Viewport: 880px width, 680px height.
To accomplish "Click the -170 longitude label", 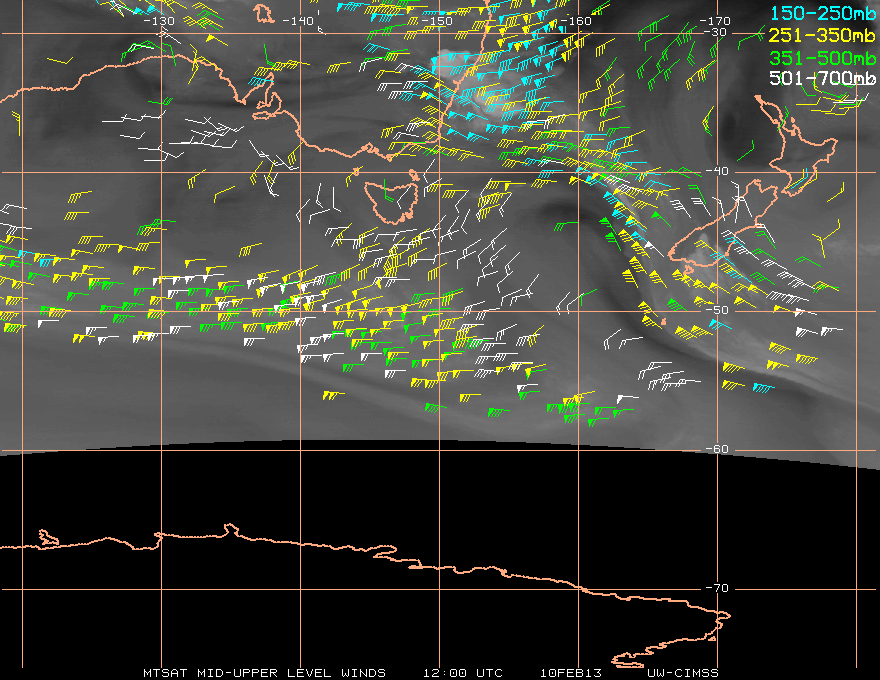I will point(715,21).
